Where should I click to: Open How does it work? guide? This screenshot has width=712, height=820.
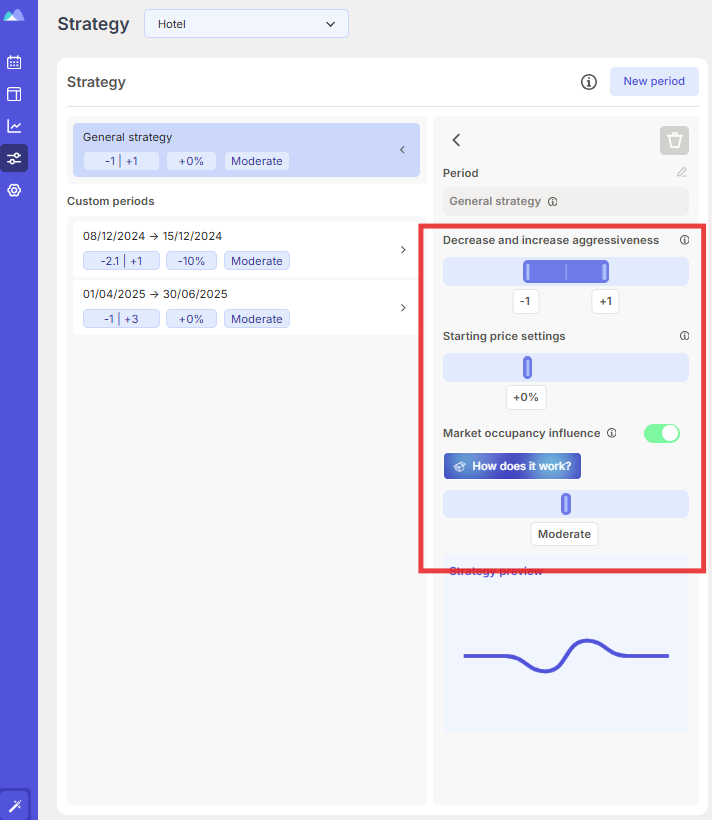pyautogui.click(x=512, y=466)
